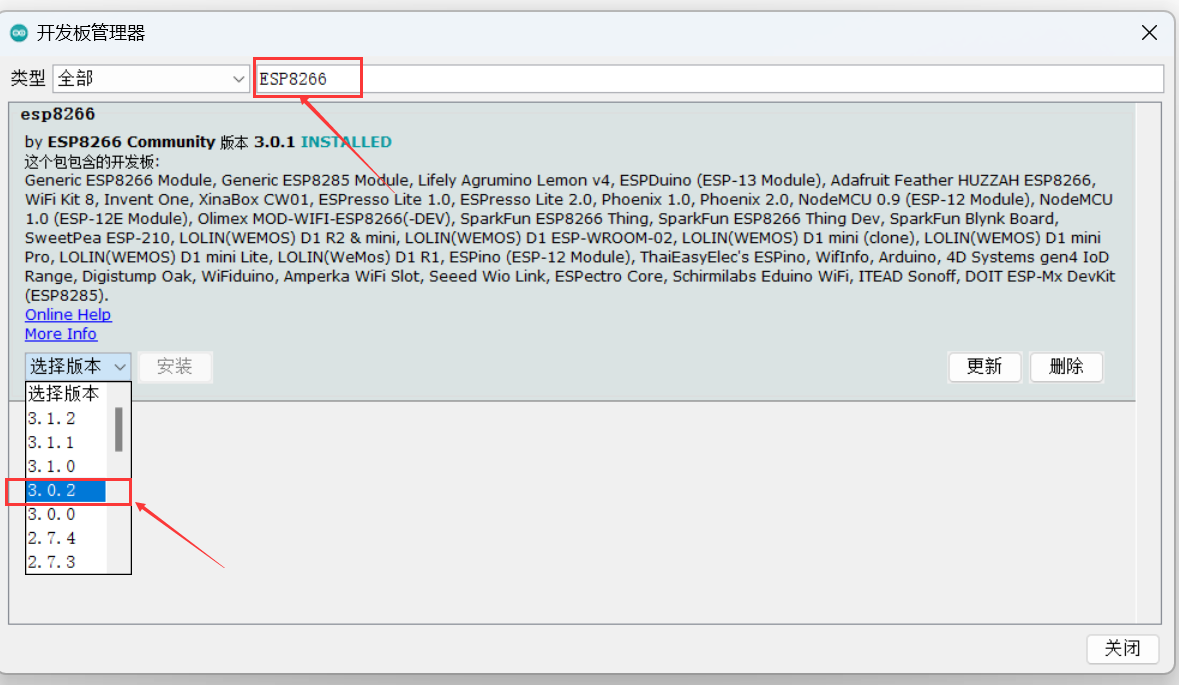Click the 删除 remove button
1179x685 pixels.
[x=1066, y=367]
